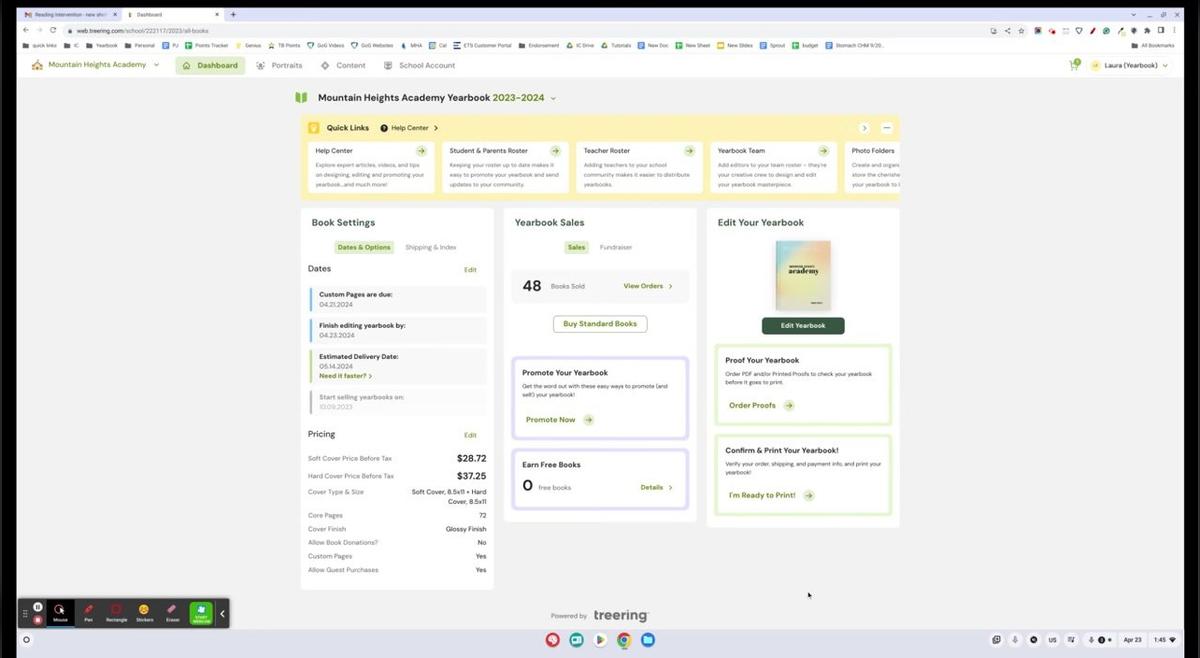Image resolution: width=1200 pixels, height=658 pixels.
Task: Click the Quick Links lightbulb icon
Action: (x=314, y=128)
